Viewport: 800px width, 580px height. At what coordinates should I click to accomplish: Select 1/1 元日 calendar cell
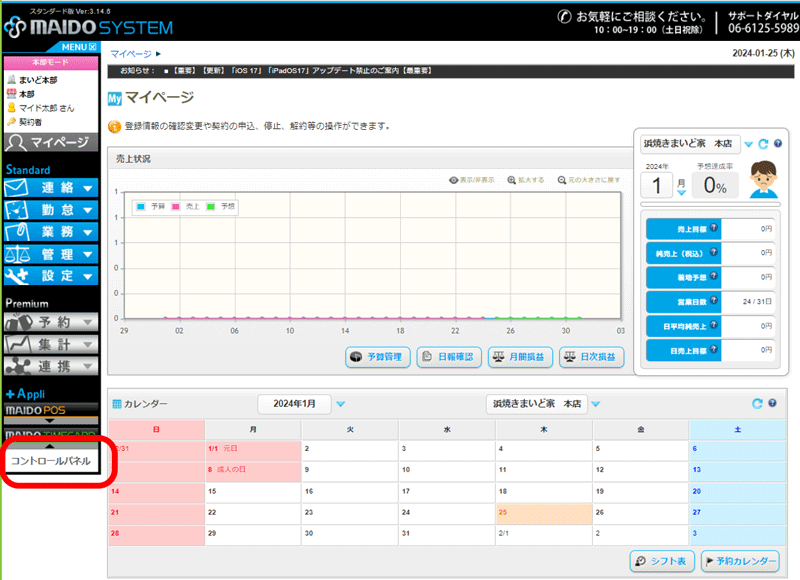click(253, 451)
